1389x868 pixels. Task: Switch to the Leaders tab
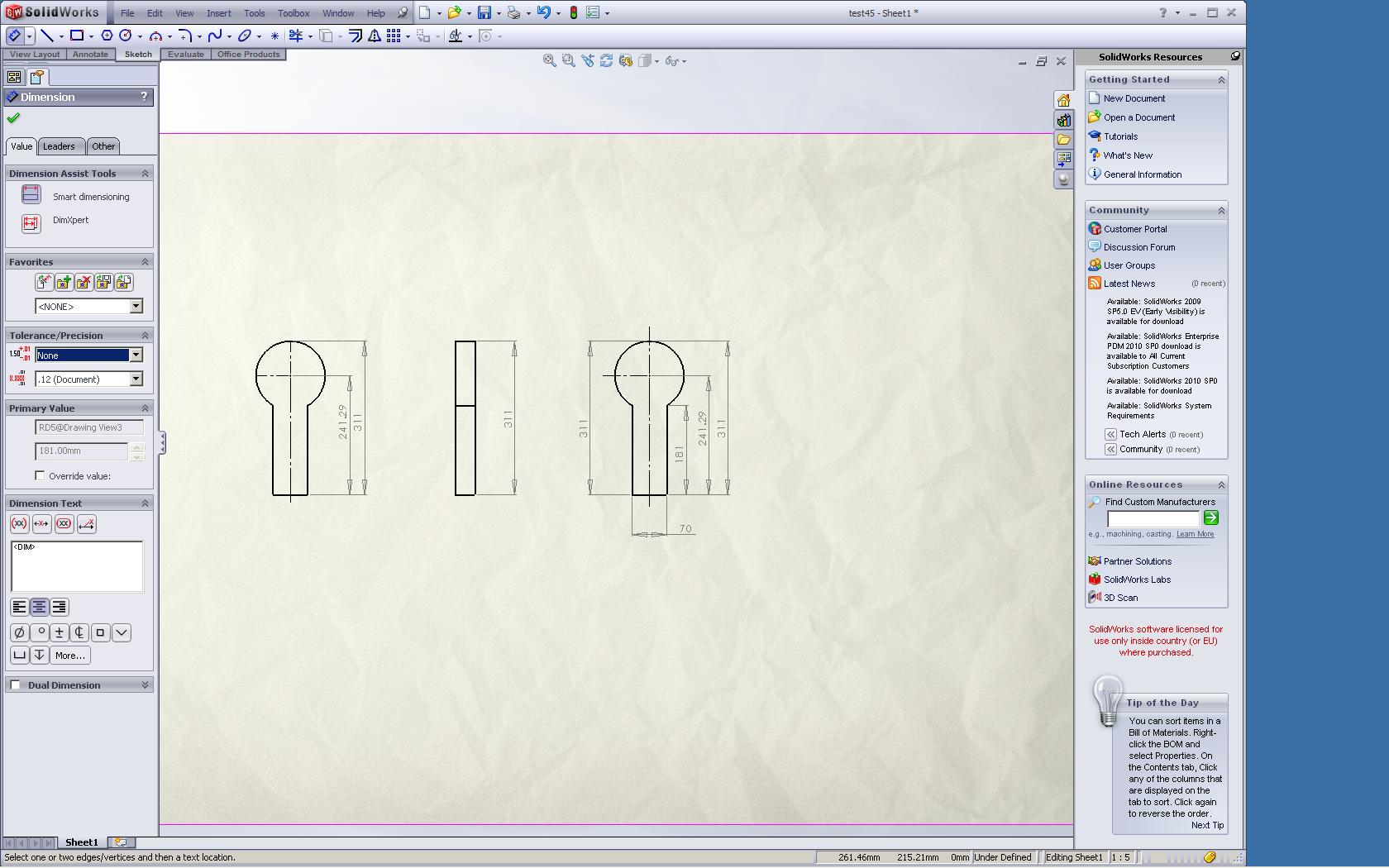coord(59,146)
